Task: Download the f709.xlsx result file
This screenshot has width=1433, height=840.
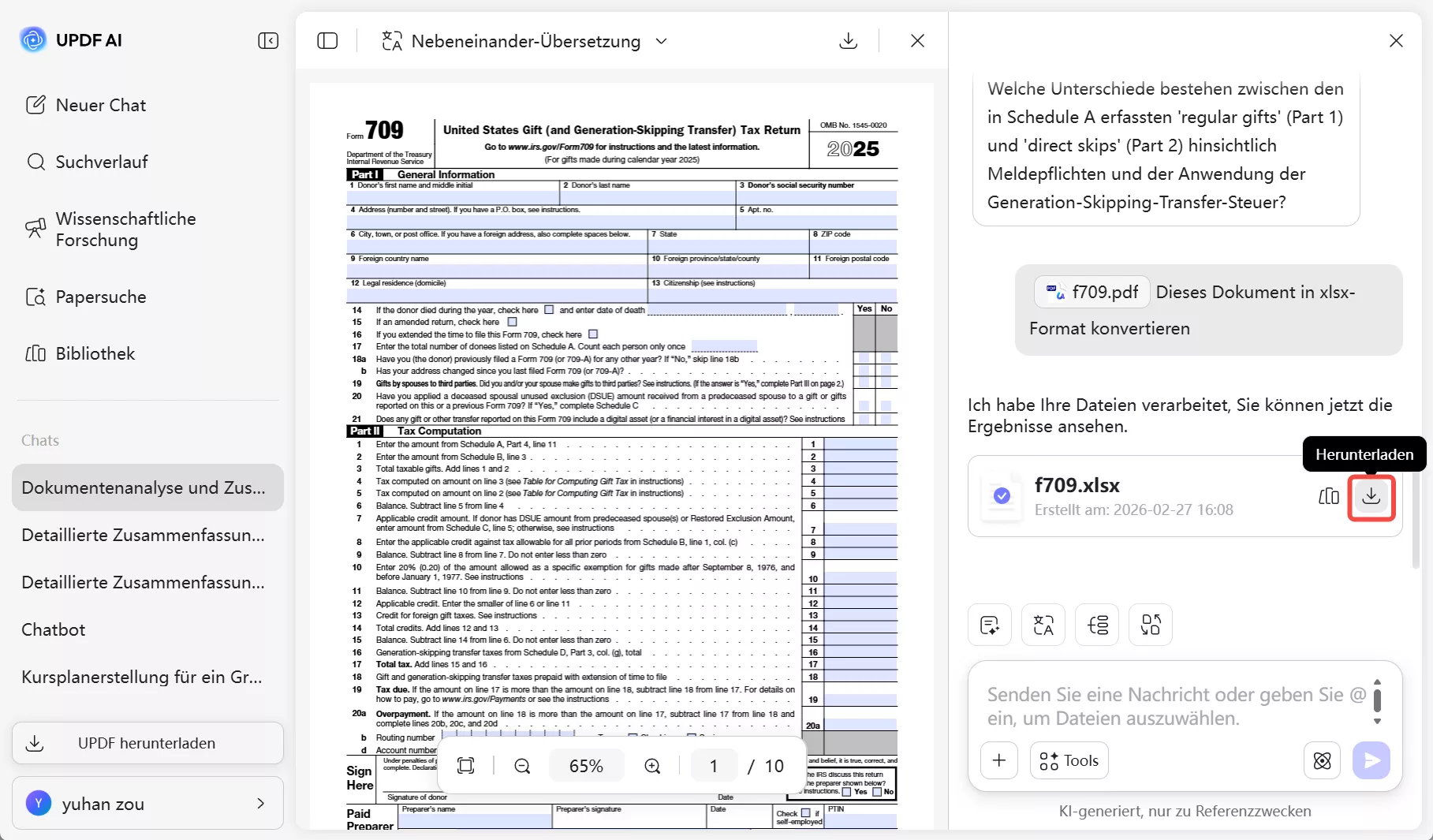Action: tap(1371, 497)
